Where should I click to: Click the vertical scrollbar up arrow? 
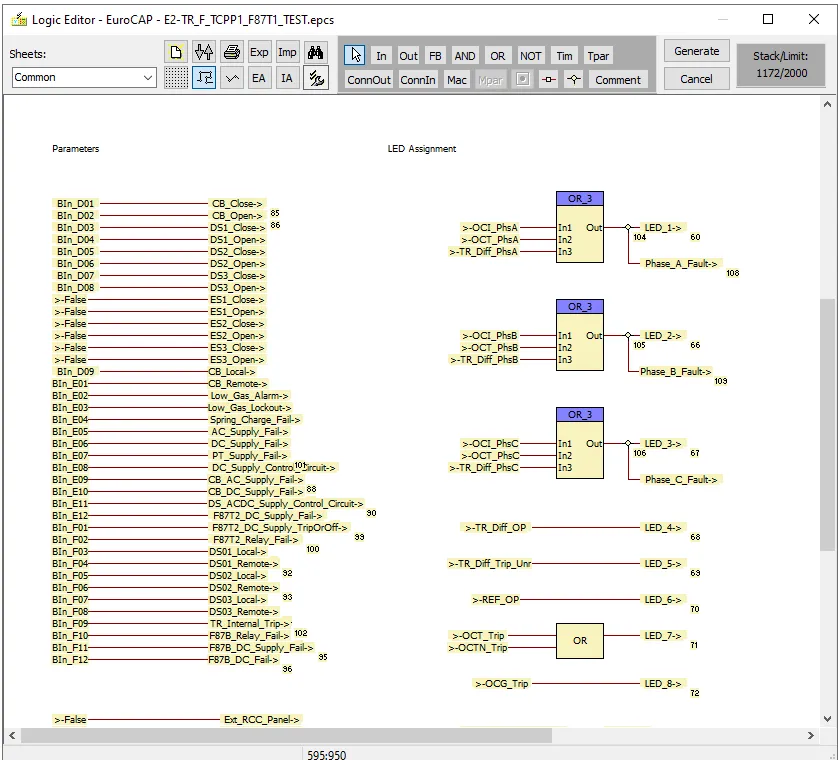[x=827, y=105]
